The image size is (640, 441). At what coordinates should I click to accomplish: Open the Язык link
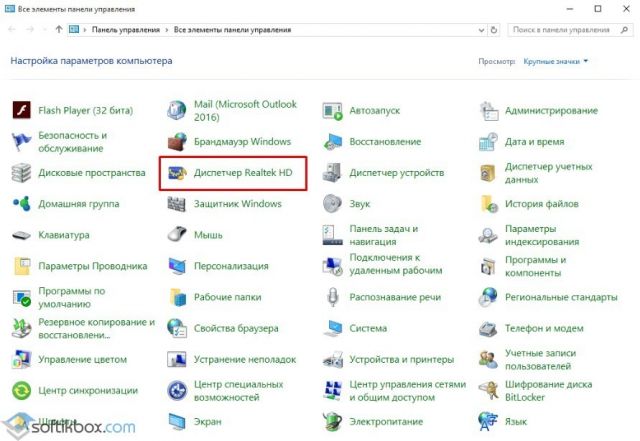(516, 421)
